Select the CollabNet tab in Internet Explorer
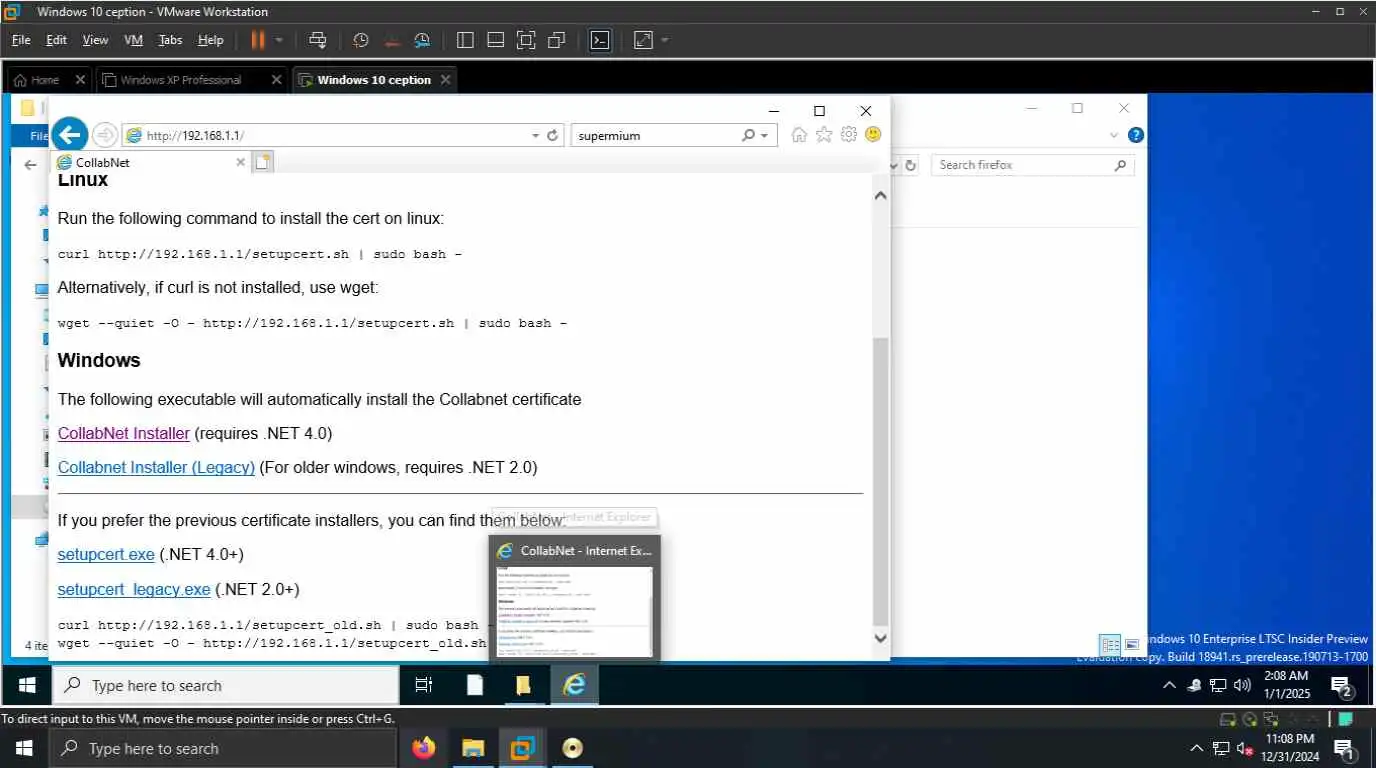1376x768 pixels. [150, 162]
